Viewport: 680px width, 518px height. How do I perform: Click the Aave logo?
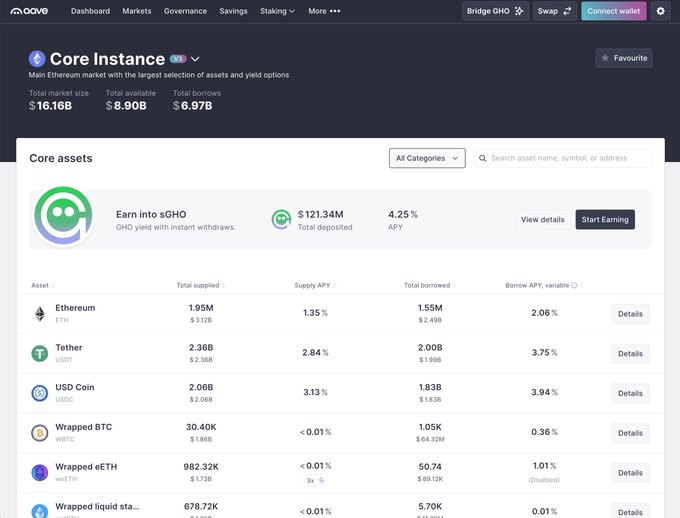click(29, 11)
